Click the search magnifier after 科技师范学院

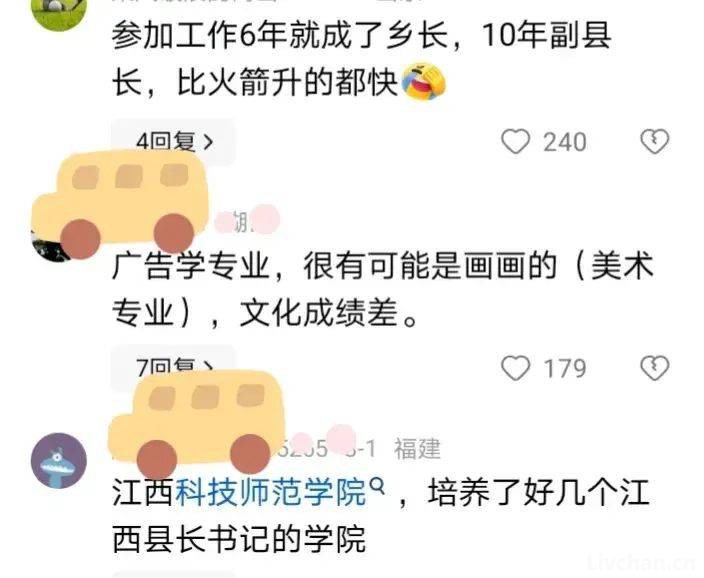tap(377, 486)
